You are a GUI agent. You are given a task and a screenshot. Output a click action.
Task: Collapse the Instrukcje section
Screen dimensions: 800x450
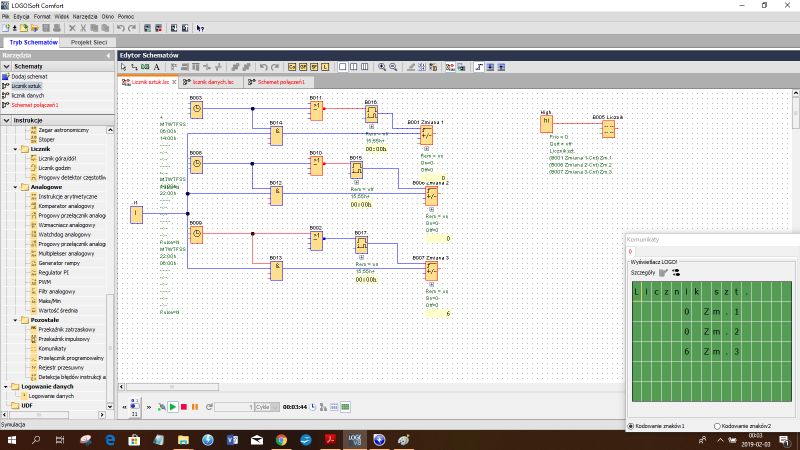[x=6, y=120]
